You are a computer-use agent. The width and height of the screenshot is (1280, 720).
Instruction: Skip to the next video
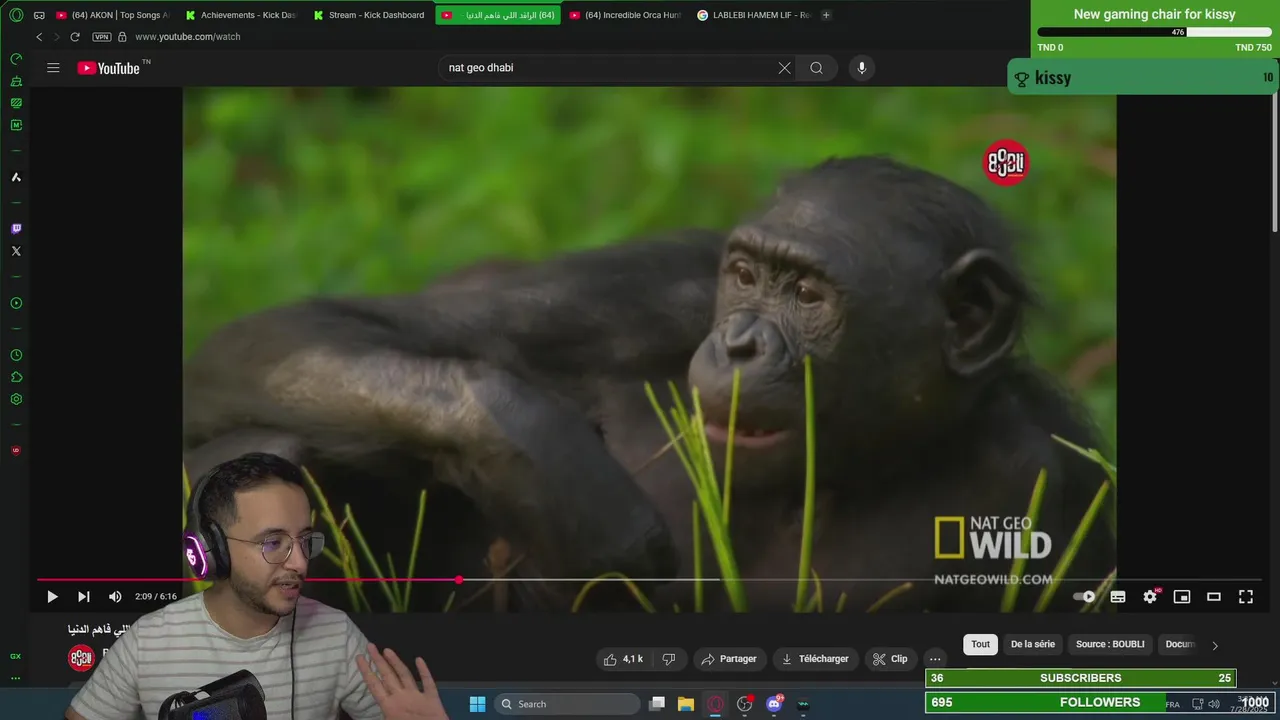[84, 597]
